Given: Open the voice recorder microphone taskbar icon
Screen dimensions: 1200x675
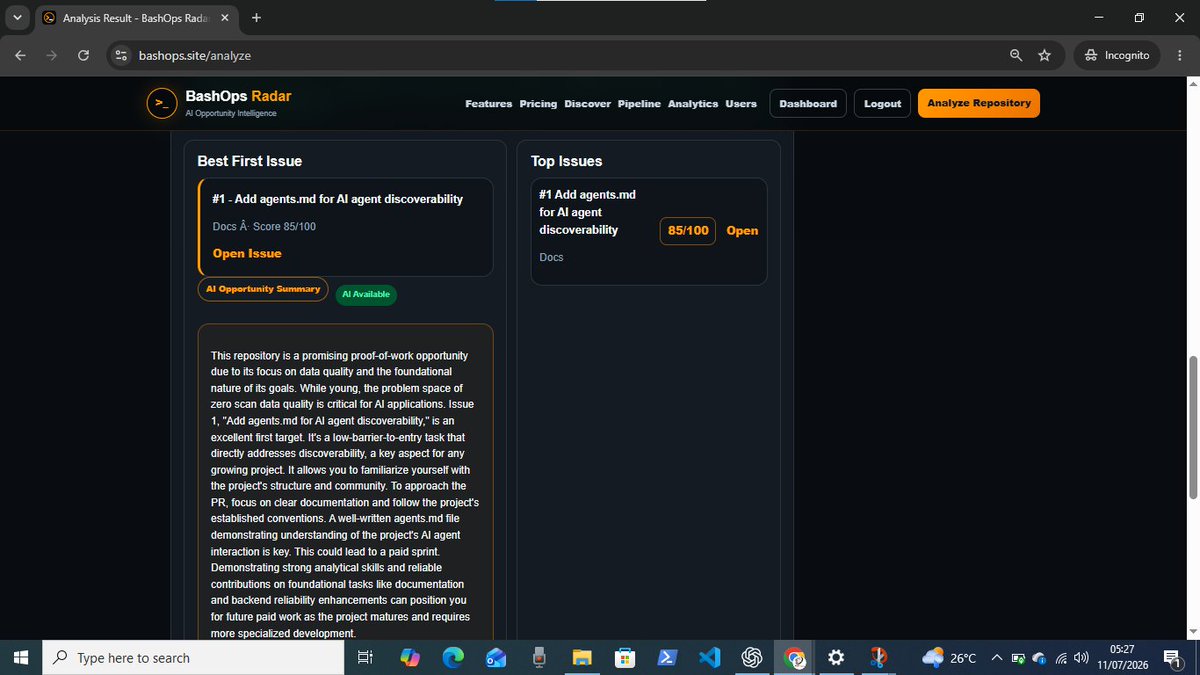Looking at the screenshot, I should (x=539, y=657).
